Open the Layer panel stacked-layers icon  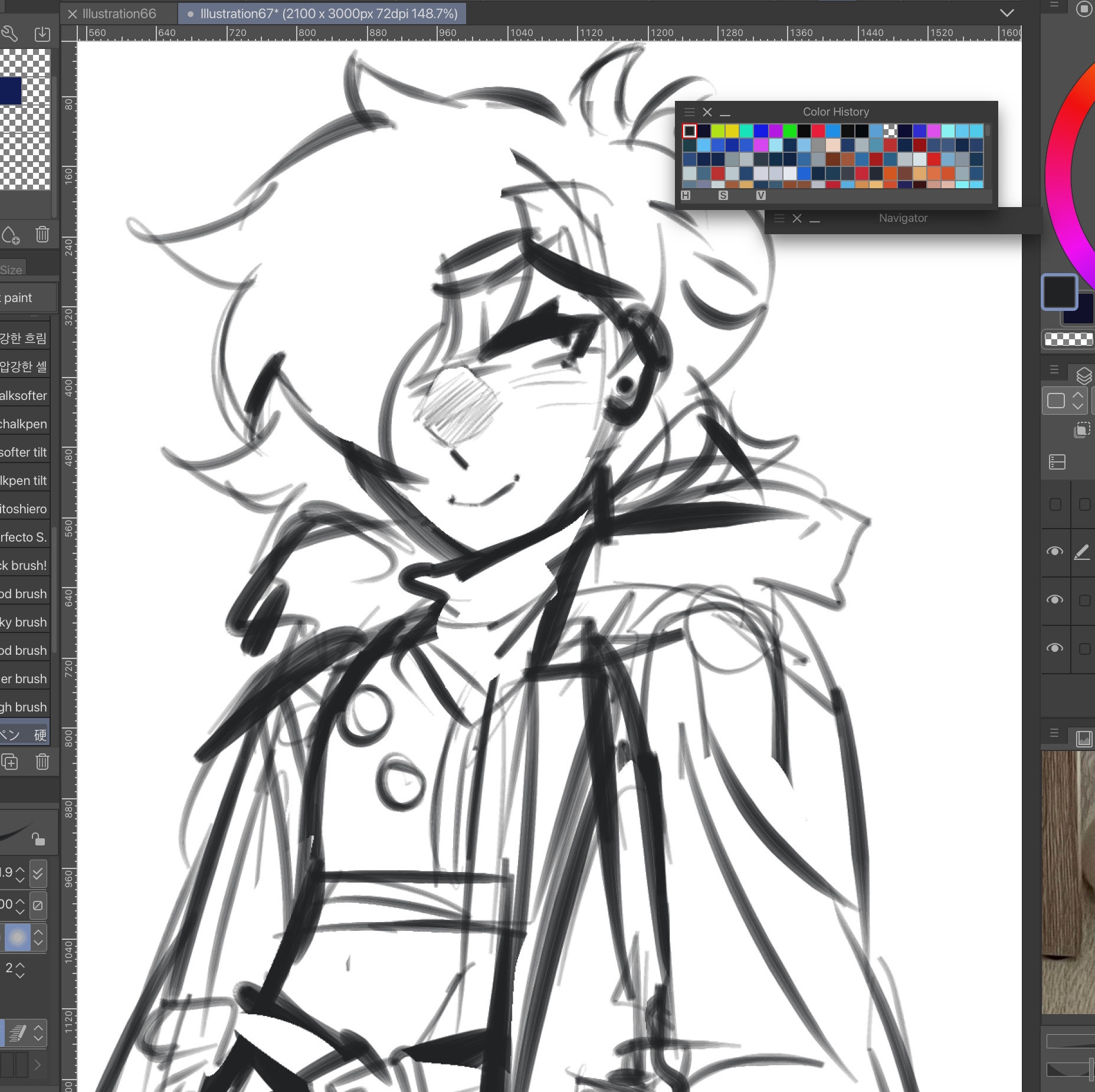click(x=1084, y=376)
